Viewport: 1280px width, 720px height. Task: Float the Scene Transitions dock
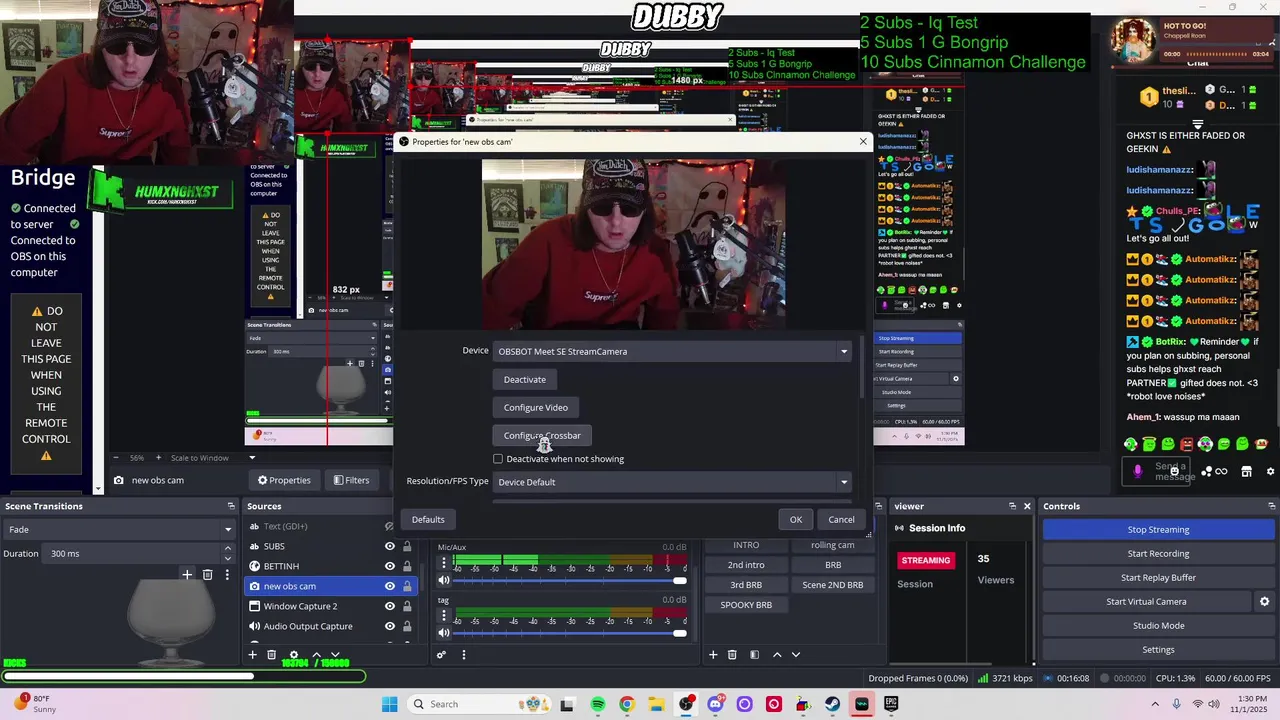[x=231, y=506]
